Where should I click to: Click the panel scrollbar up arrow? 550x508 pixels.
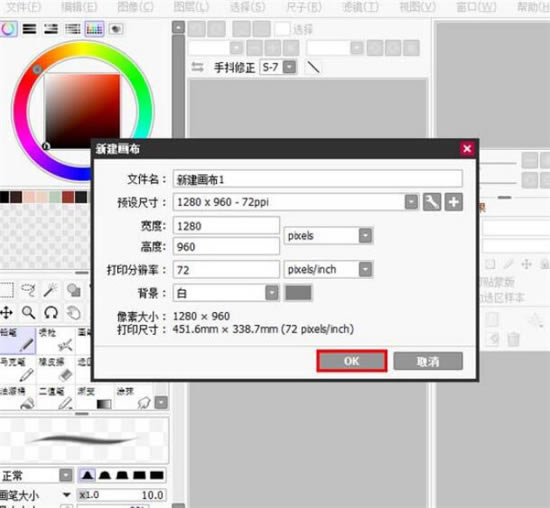[178, 27]
